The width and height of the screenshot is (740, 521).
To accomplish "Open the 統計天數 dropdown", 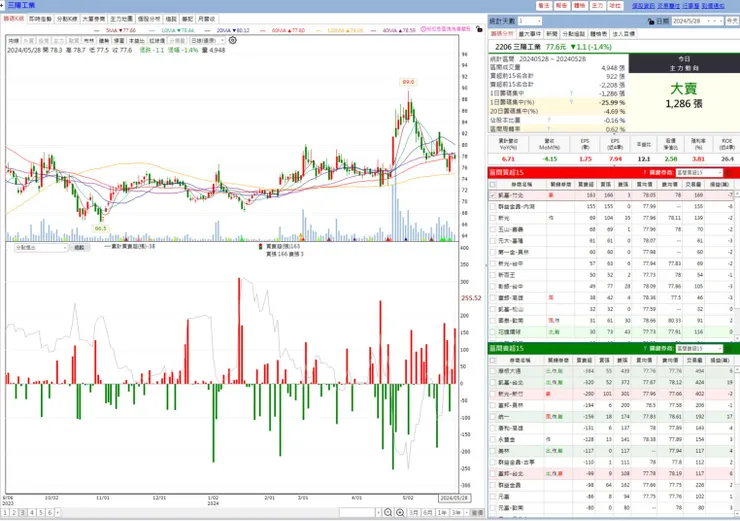I will (x=529, y=21).
